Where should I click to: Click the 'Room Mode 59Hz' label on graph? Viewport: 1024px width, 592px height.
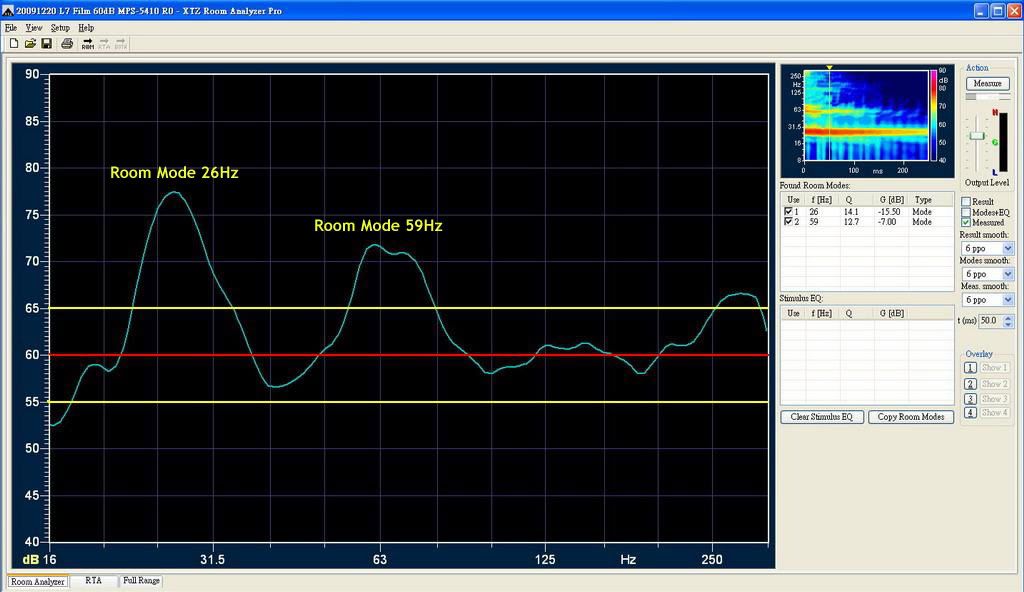(x=378, y=225)
